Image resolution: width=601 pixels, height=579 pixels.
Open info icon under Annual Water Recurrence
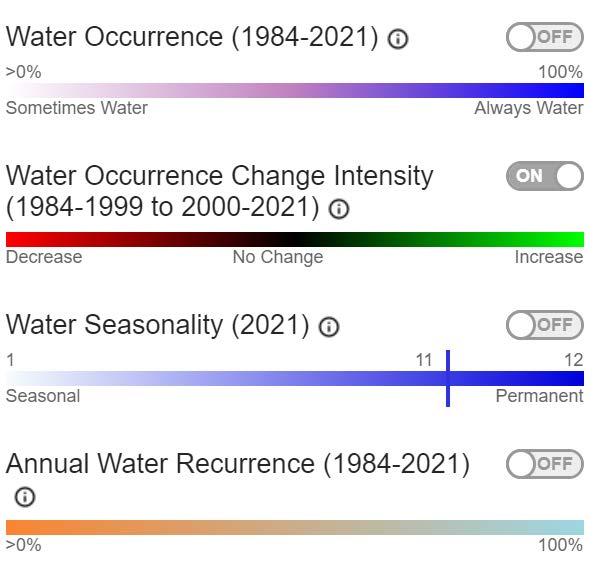click(x=25, y=497)
